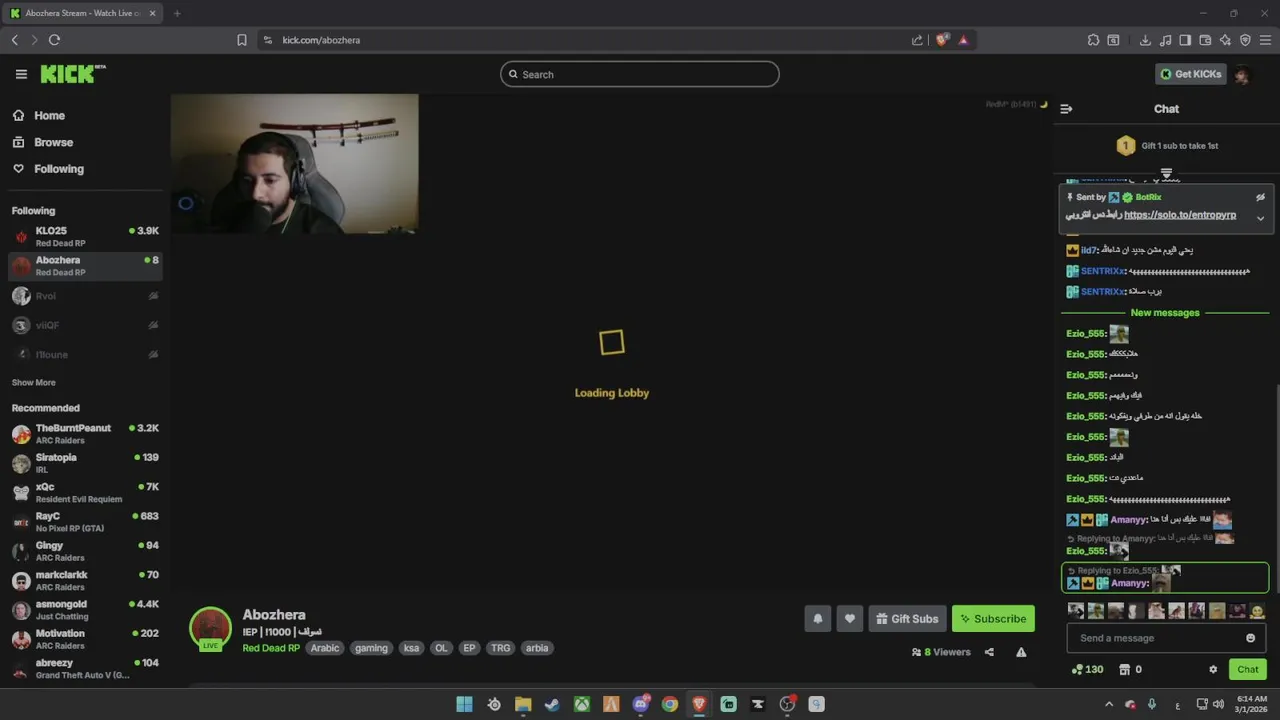Expand Show More followed channels
Viewport: 1280px width, 720px height.
click(34, 382)
